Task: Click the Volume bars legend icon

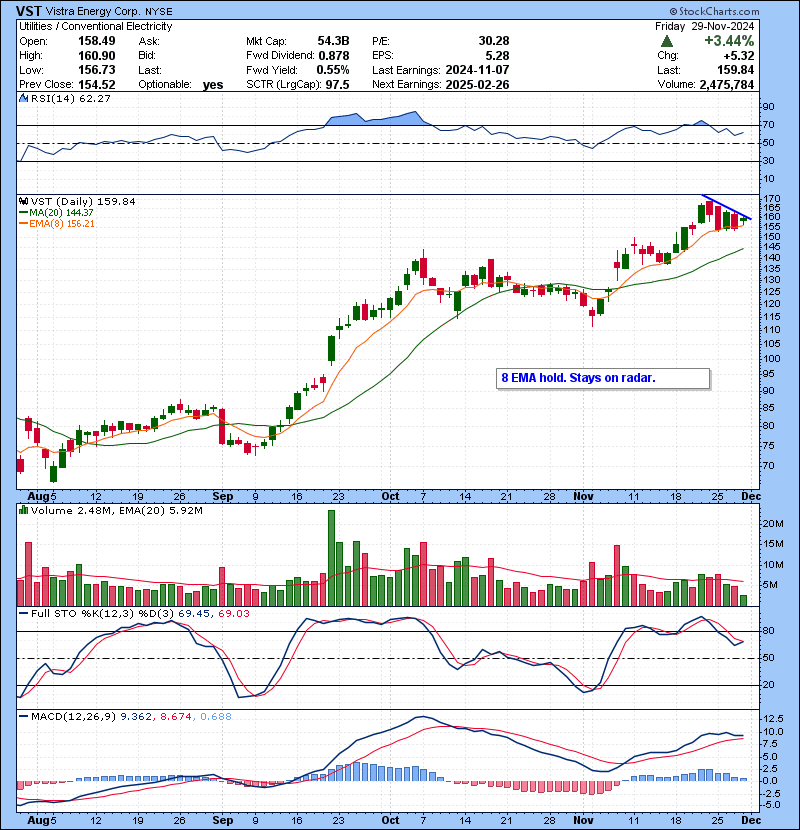Action: (x=23, y=511)
